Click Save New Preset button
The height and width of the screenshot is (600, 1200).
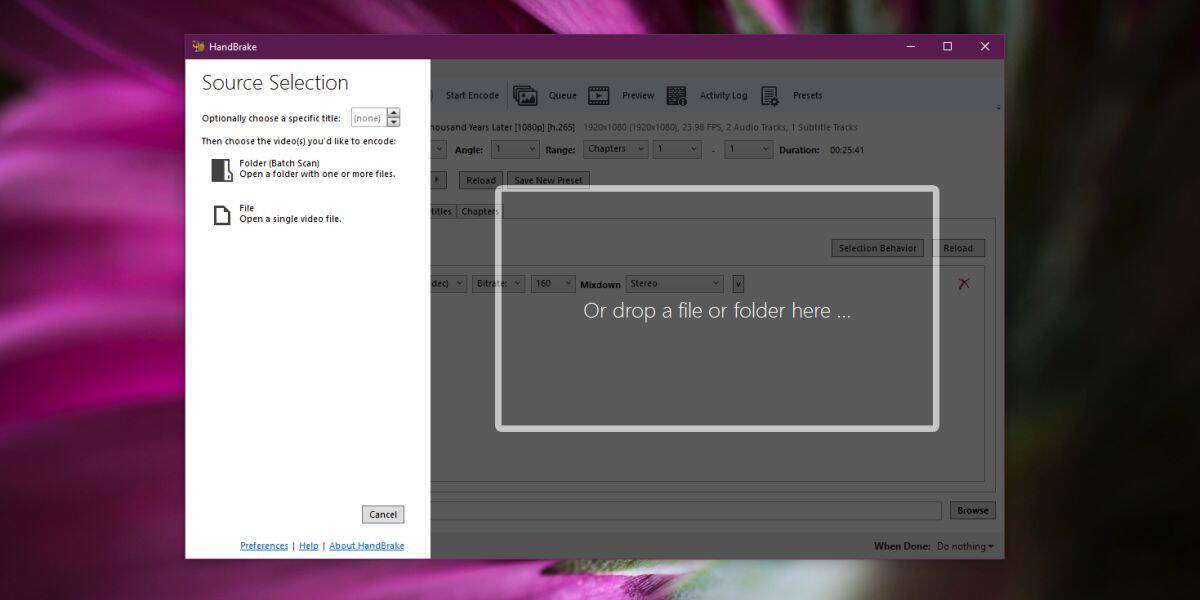[548, 180]
